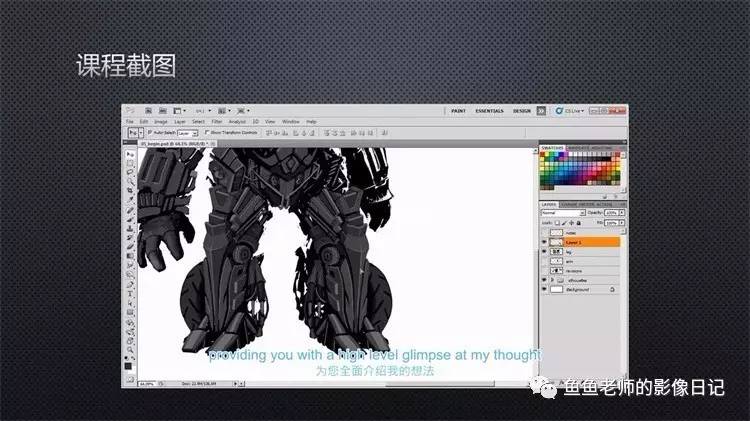750x421 pixels.
Task: Click the top layer's thumbnail in Layers panel
Action: (556, 233)
